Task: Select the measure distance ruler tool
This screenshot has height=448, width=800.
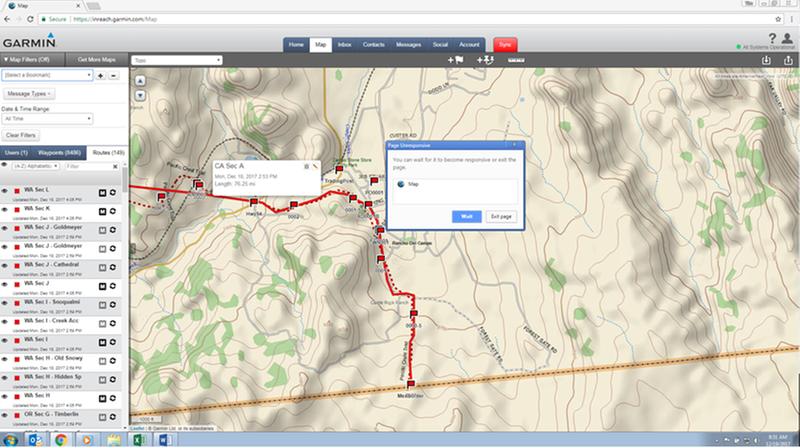Action: 517,60
